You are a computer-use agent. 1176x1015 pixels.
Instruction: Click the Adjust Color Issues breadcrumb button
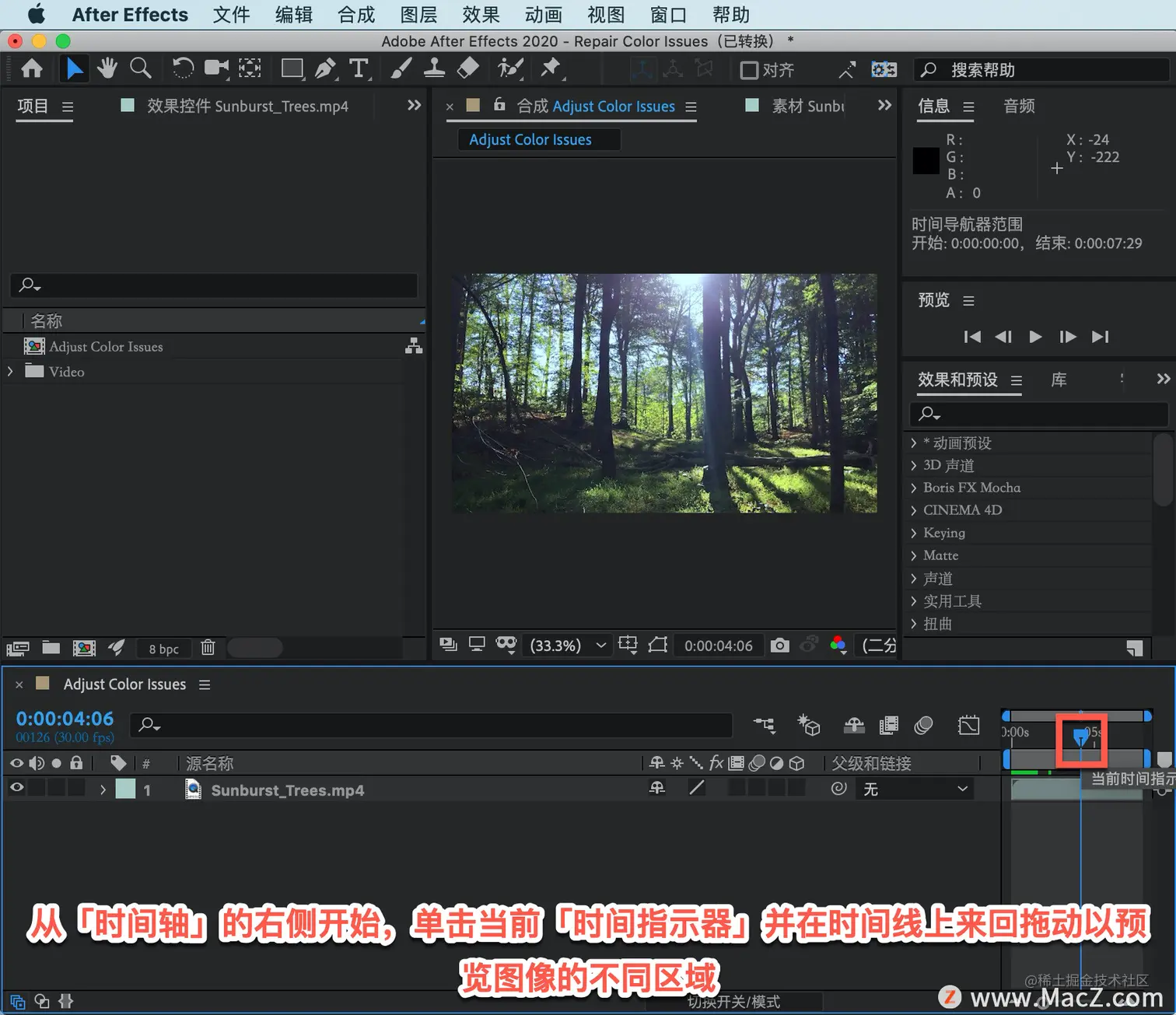538,139
